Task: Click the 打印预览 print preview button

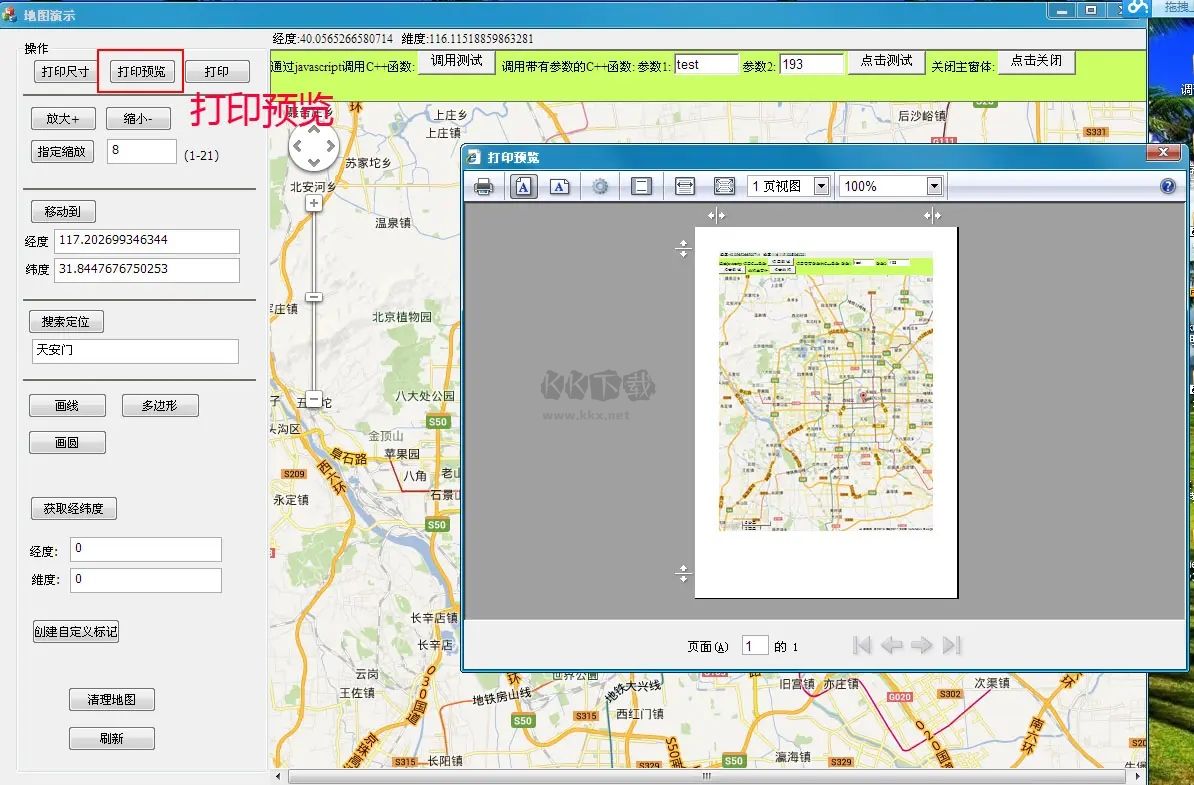Action: click(x=140, y=71)
